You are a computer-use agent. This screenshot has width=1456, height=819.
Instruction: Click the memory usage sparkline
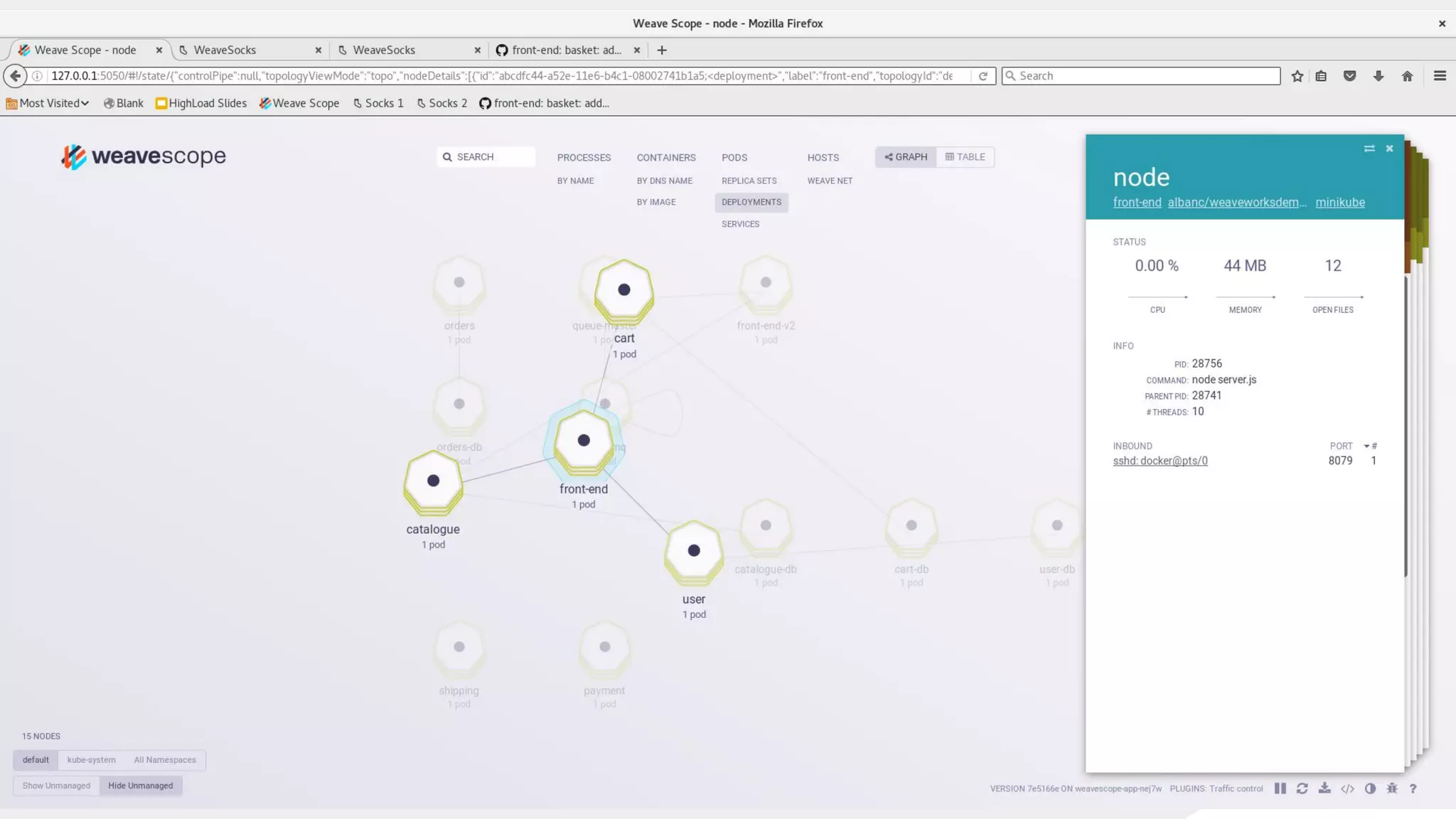tap(1245, 296)
